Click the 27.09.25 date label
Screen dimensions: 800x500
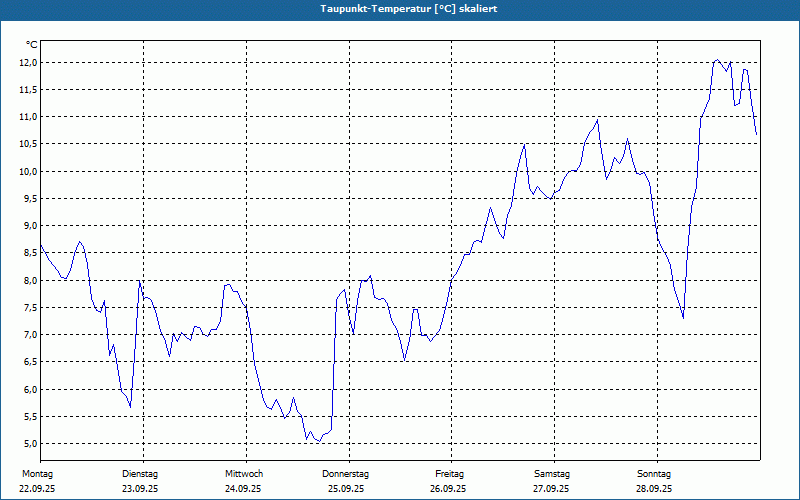[551, 489]
